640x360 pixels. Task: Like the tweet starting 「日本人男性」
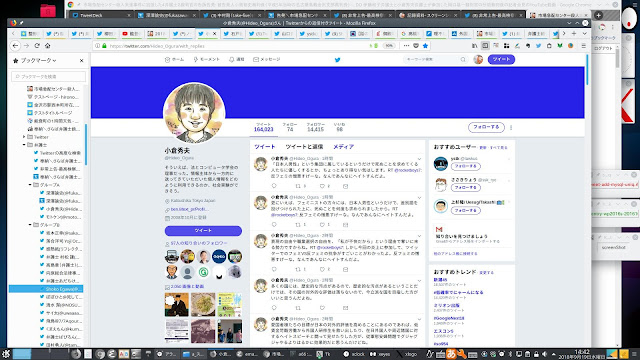click(322, 186)
